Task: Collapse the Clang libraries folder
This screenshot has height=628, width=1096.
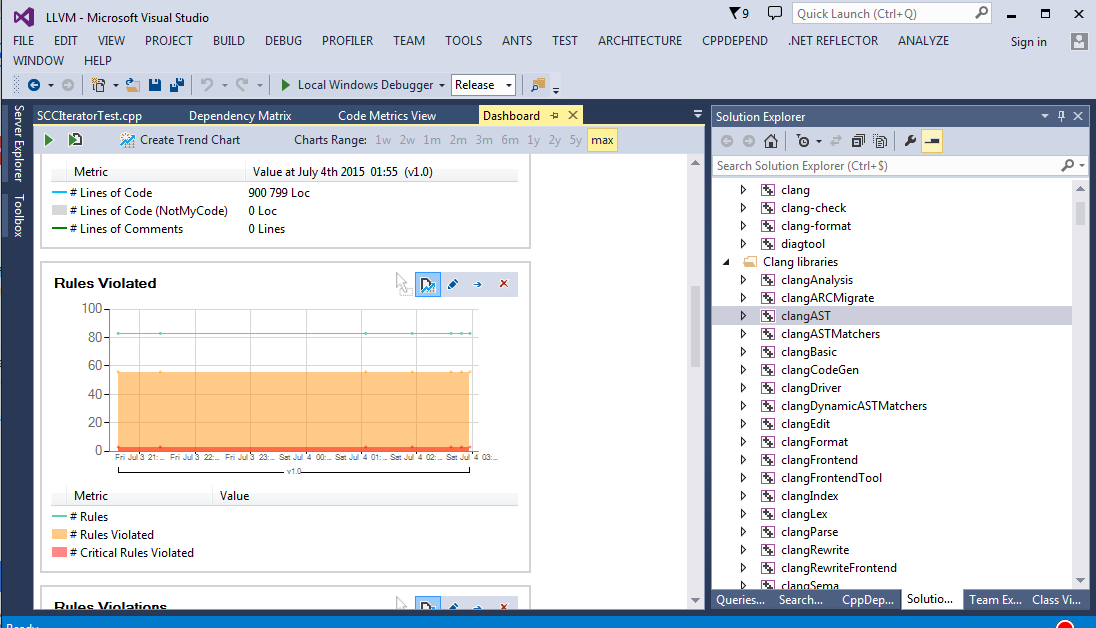Action: point(726,262)
